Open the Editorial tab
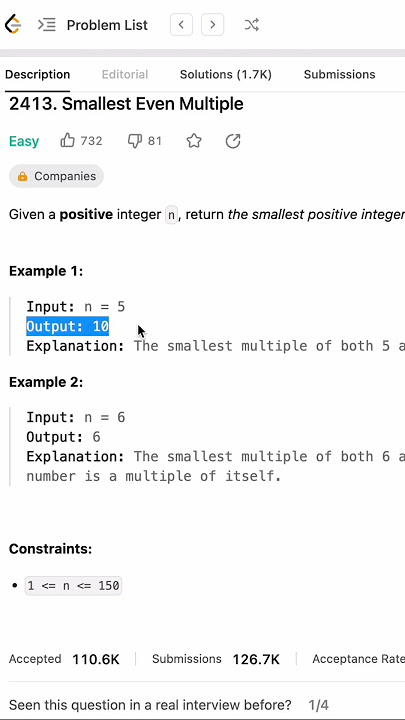 tap(125, 74)
